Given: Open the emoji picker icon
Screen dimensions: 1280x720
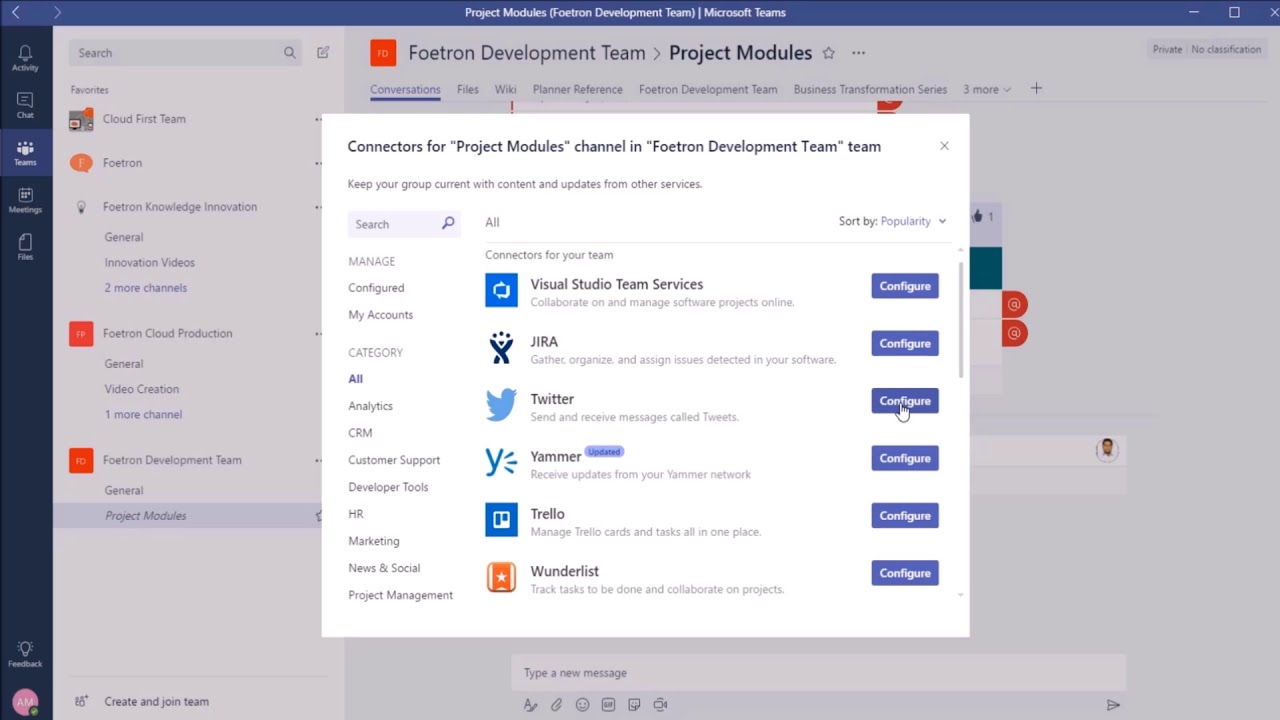Looking at the screenshot, I should [x=582, y=705].
